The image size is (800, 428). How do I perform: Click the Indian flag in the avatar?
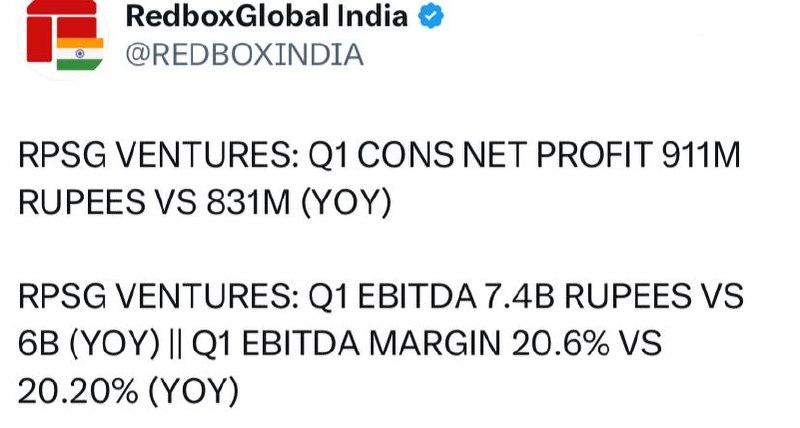point(80,54)
